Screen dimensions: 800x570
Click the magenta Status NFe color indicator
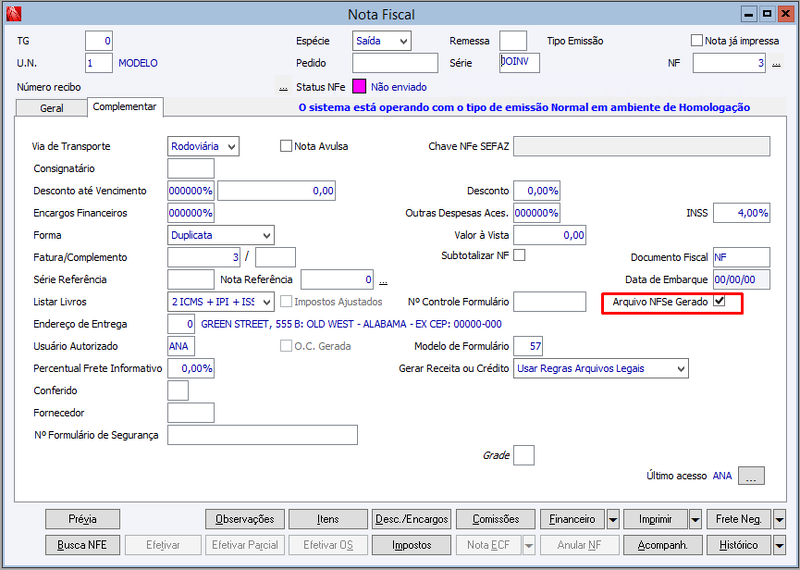[359, 87]
